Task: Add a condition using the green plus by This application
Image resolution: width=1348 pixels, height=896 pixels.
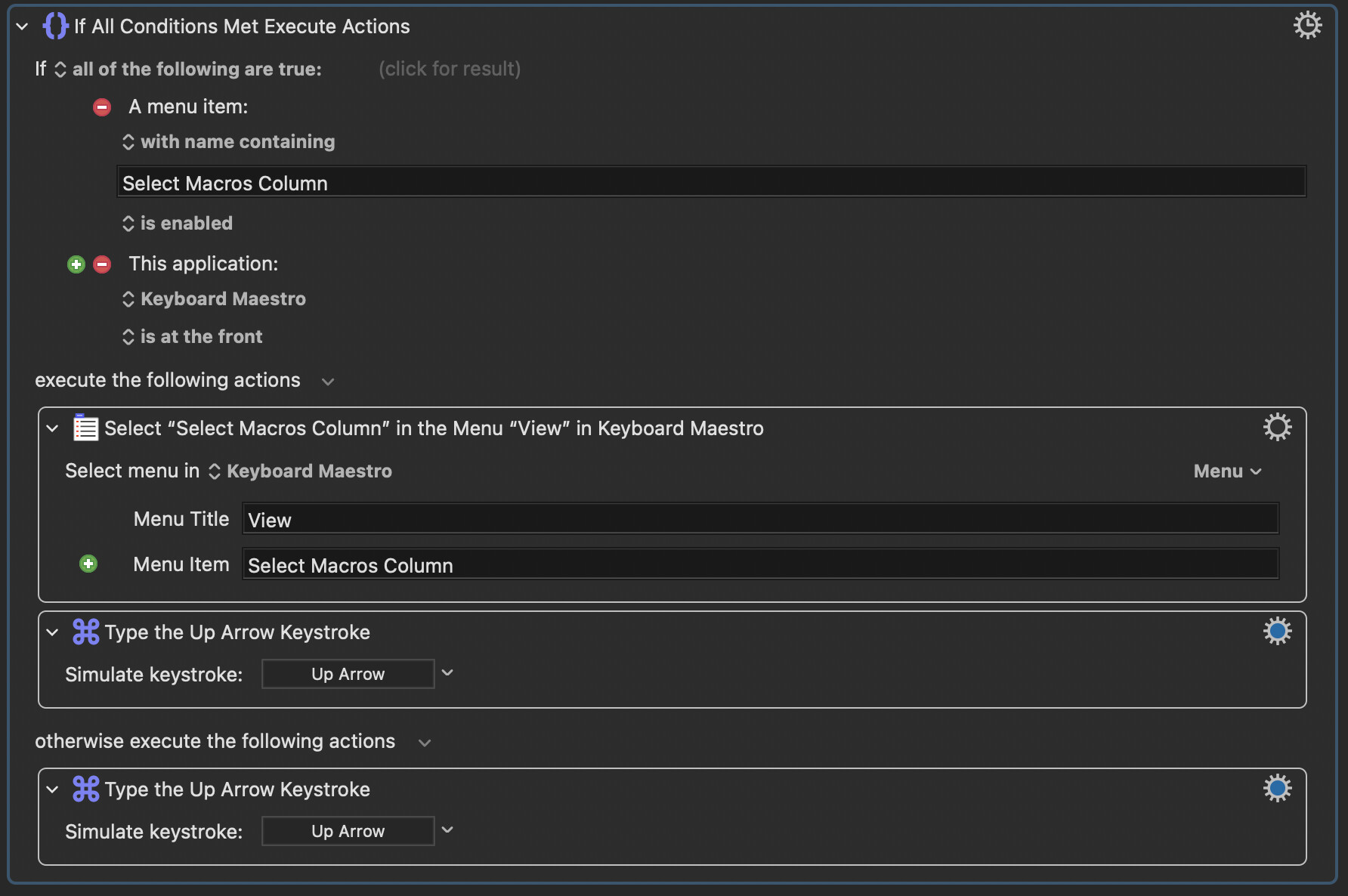Action: (x=76, y=264)
